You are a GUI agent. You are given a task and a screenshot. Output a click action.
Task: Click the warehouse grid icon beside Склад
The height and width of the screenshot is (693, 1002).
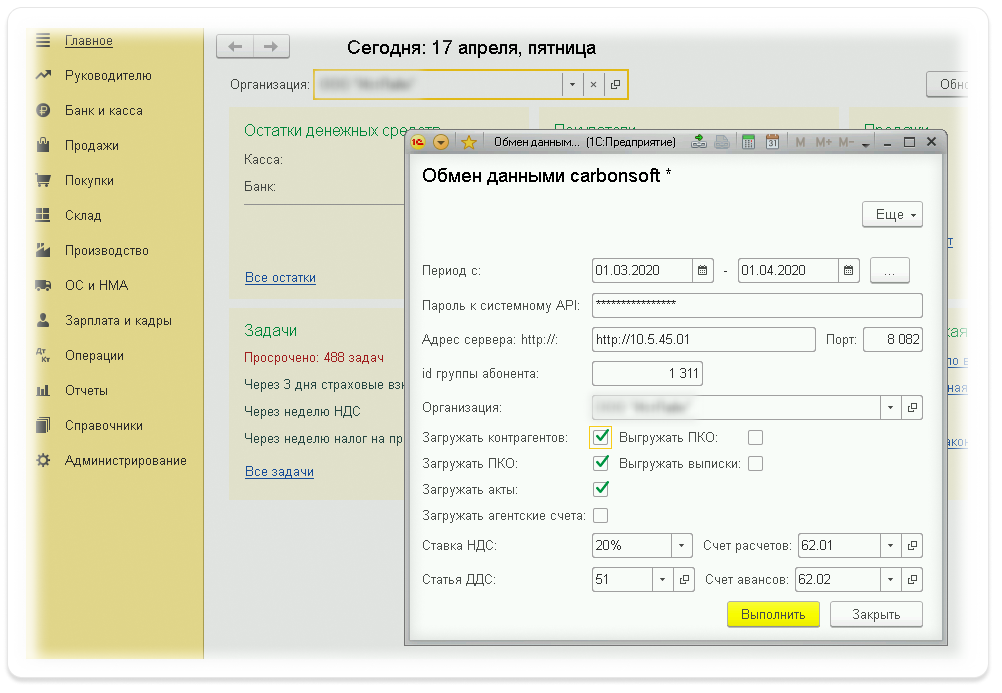[x=43, y=215]
